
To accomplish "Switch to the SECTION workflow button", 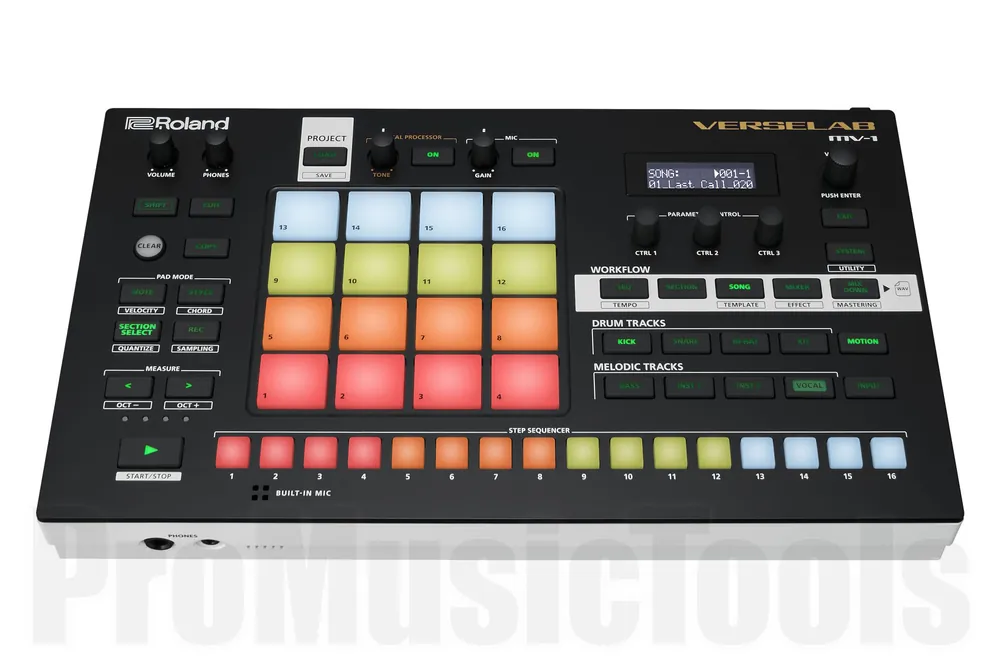I will coord(682,288).
